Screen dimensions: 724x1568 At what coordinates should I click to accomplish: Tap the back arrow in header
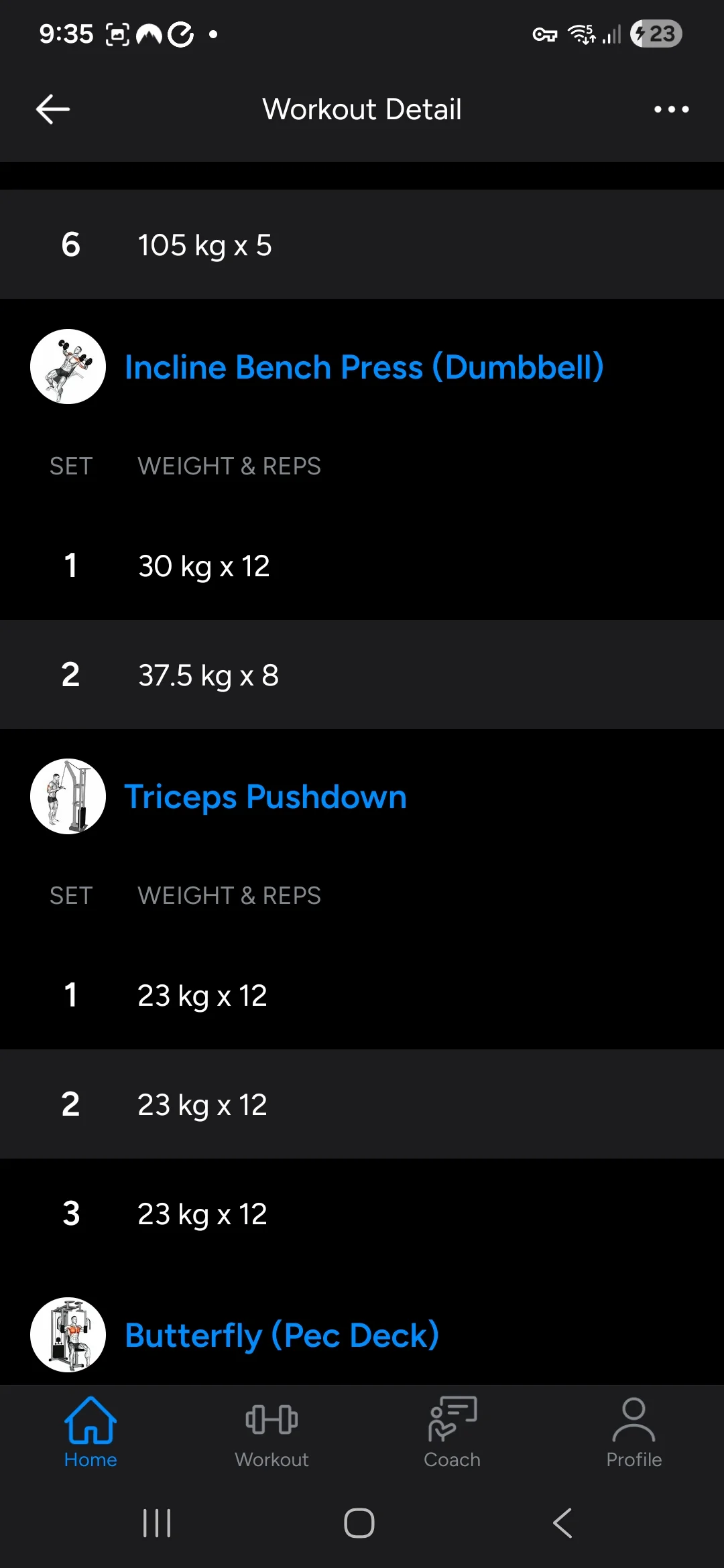click(53, 109)
